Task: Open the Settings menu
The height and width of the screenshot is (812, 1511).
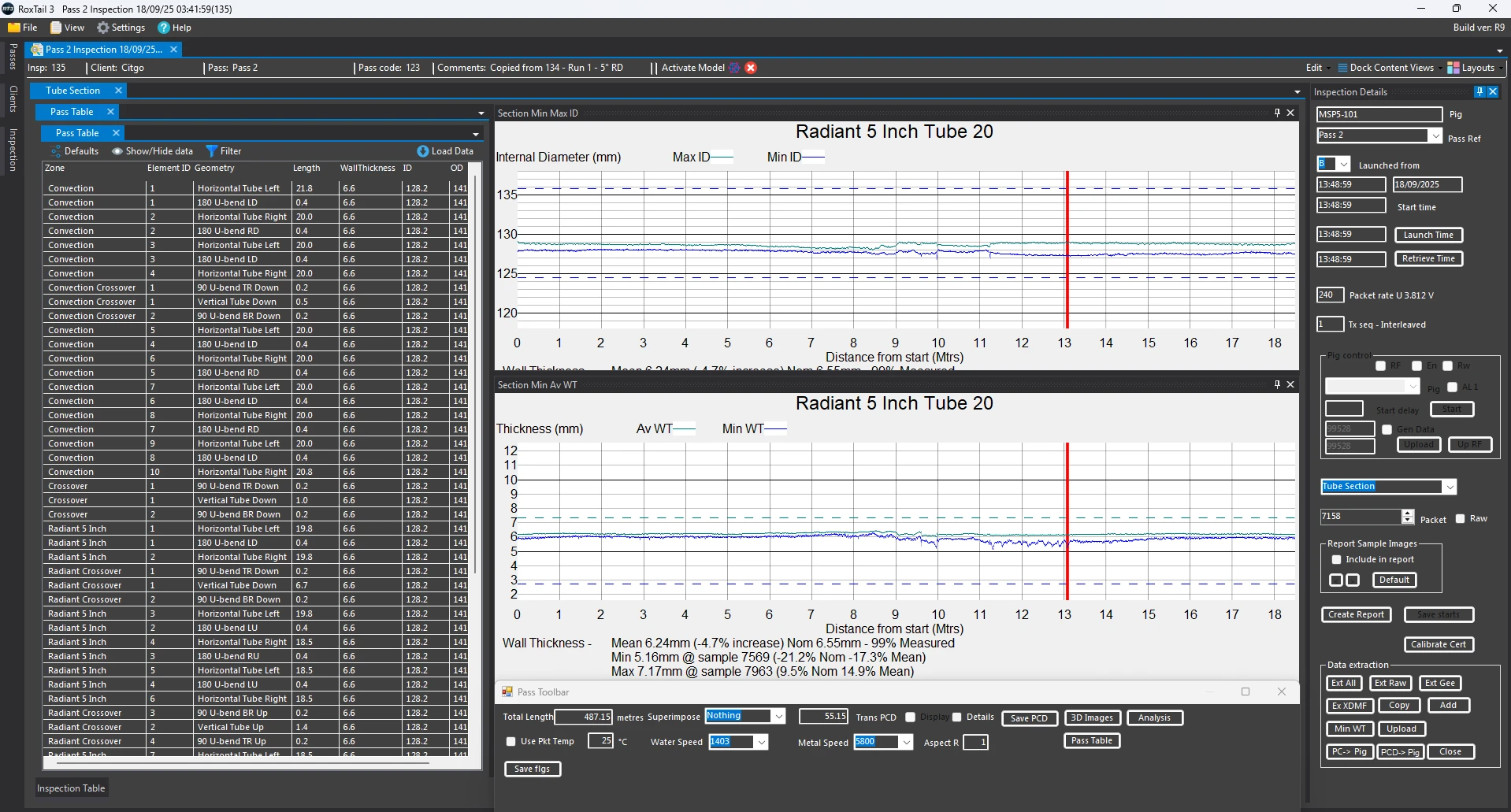Action: tap(121, 28)
